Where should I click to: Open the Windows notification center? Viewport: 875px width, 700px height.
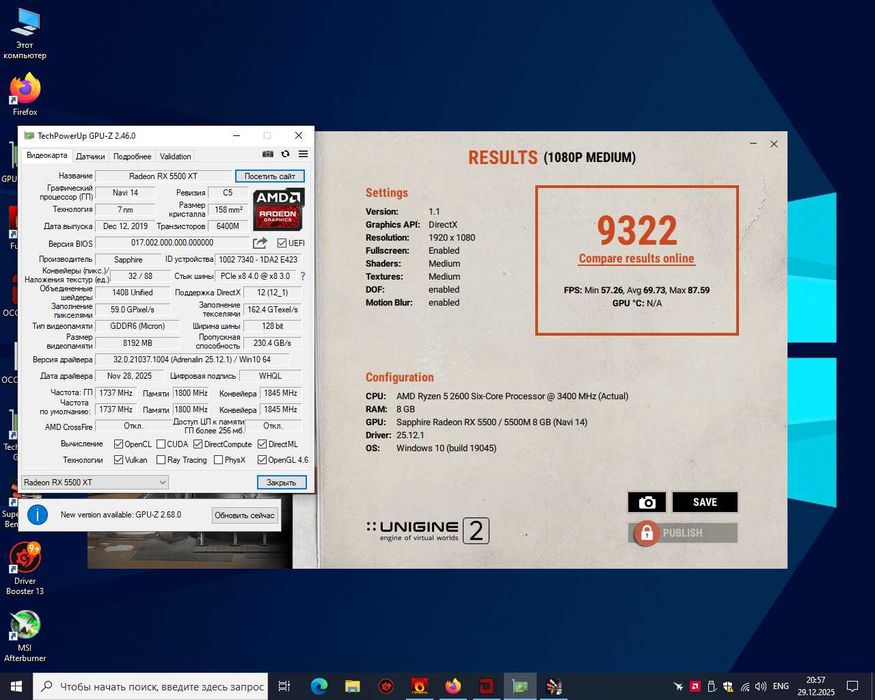[x=852, y=686]
